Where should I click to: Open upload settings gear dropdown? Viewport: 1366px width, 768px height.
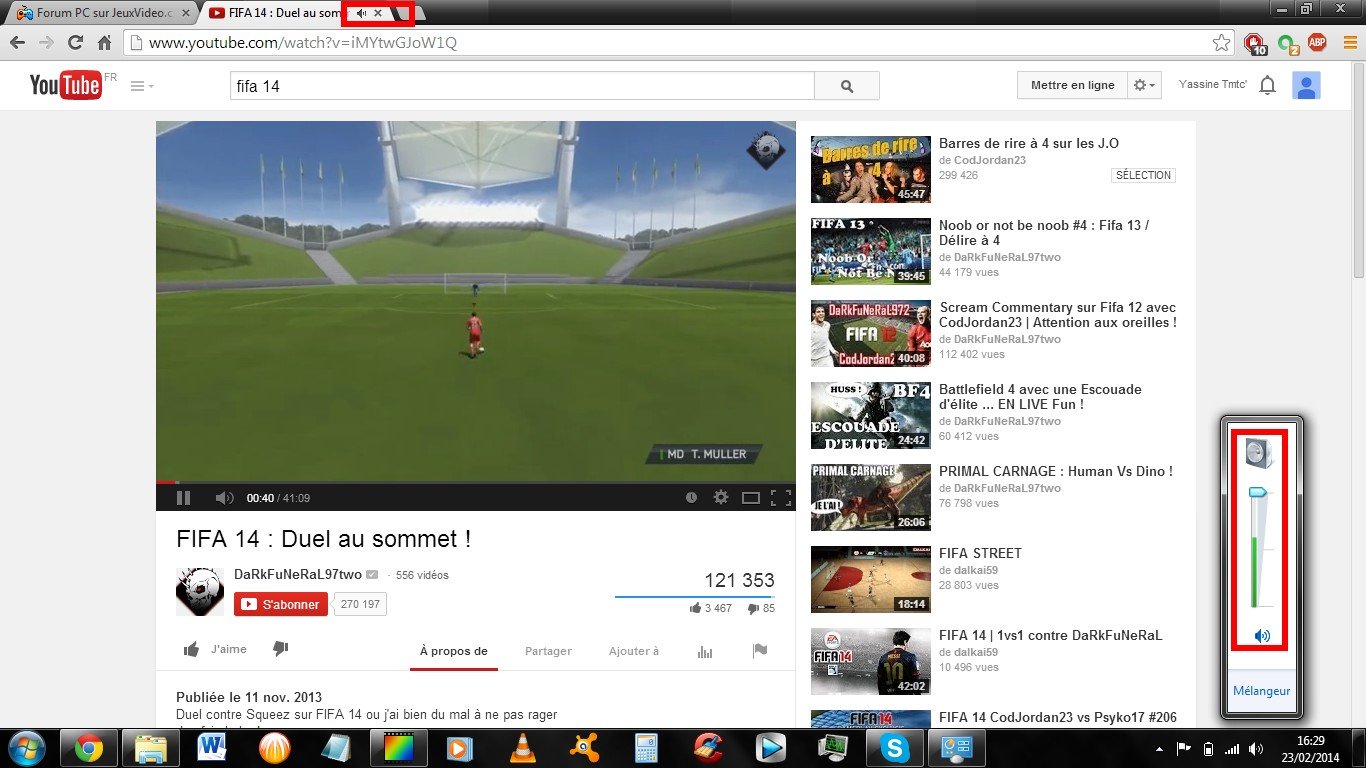tap(1144, 86)
